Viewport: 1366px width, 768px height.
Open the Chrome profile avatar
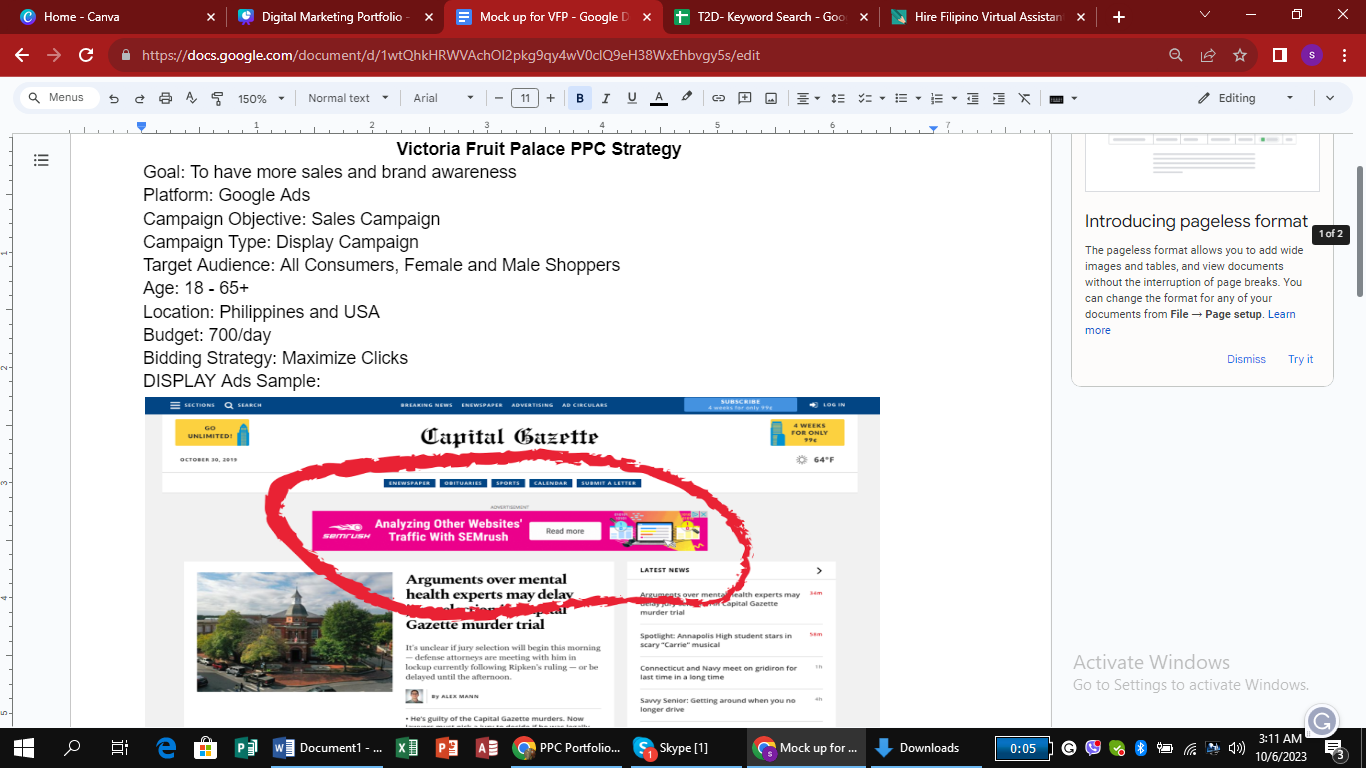point(1312,55)
